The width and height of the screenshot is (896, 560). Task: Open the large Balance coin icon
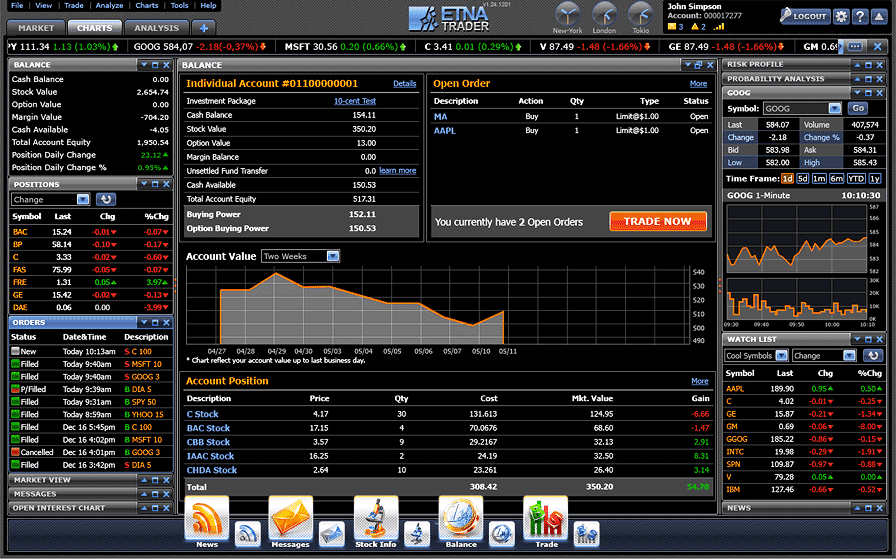point(461,518)
